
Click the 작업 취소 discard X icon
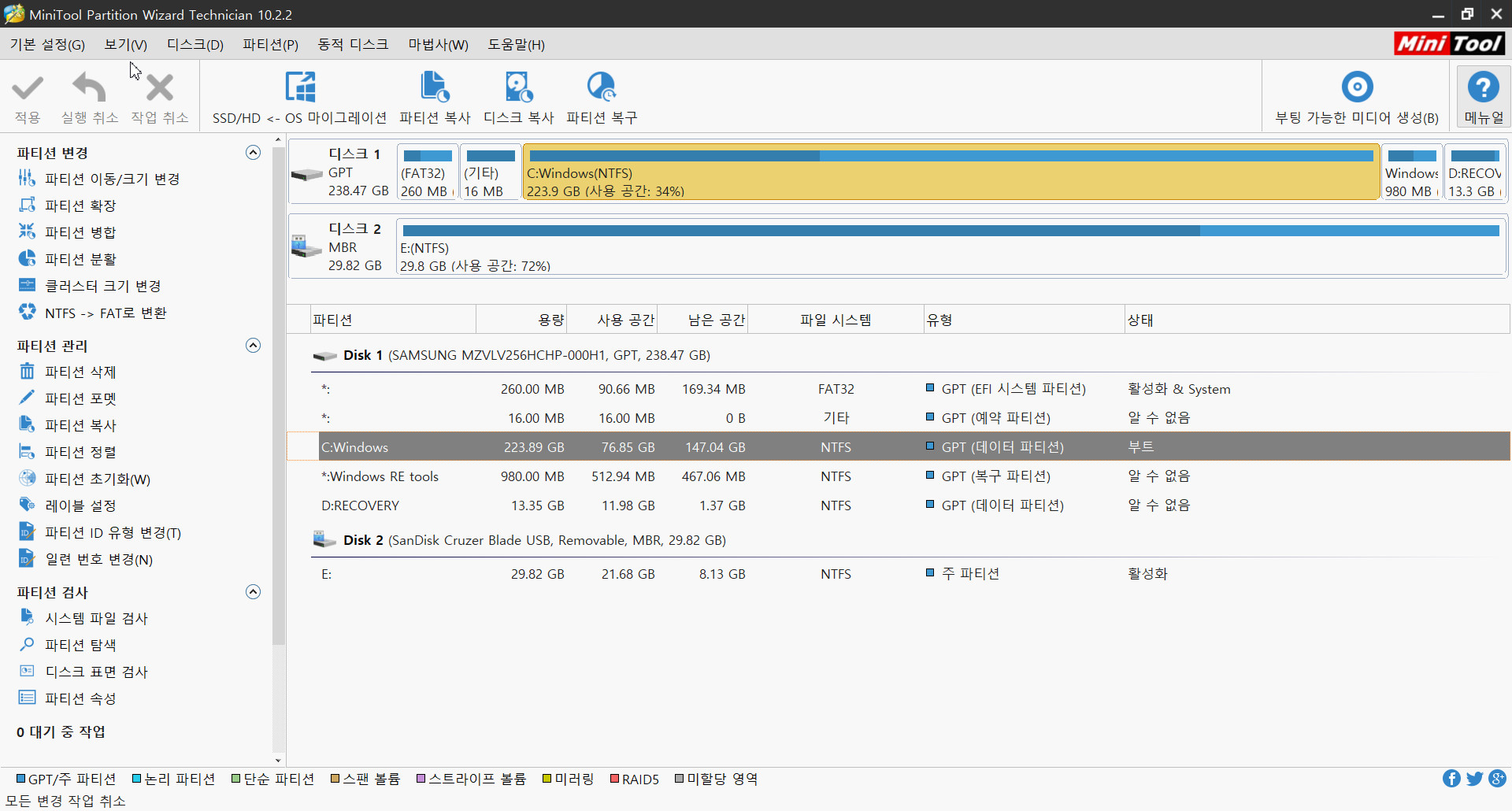(160, 87)
